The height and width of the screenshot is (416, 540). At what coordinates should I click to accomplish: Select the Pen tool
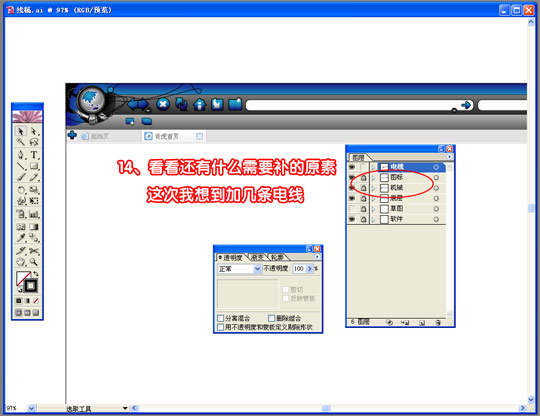coord(21,155)
